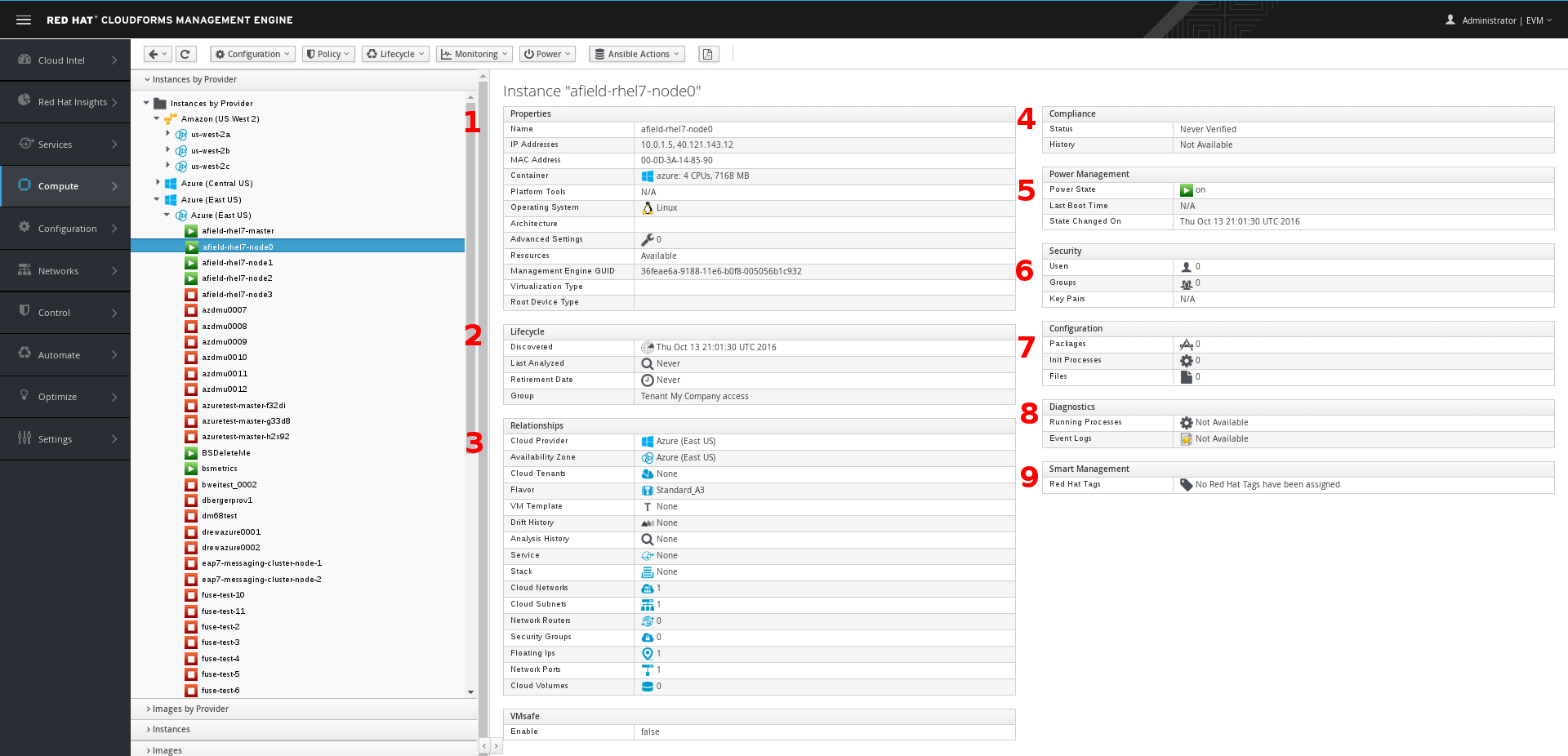Click the Services sidebar icon
The width and height of the screenshot is (1568, 756).
pos(24,144)
